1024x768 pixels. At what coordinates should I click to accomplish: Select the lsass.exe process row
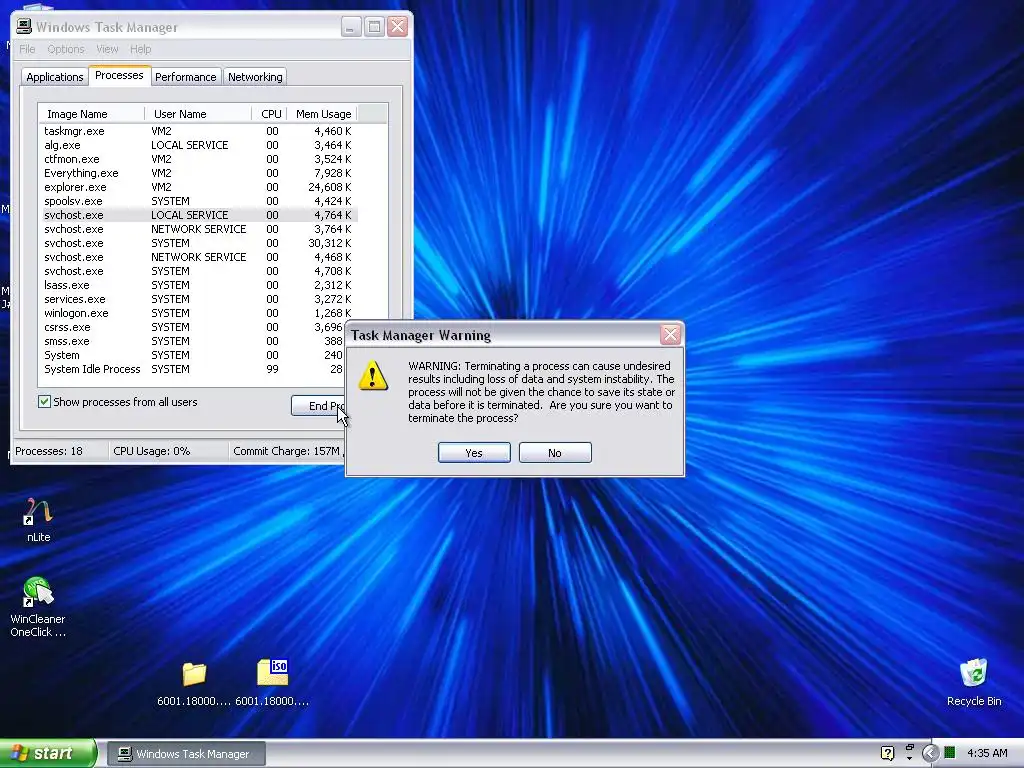point(199,285)
